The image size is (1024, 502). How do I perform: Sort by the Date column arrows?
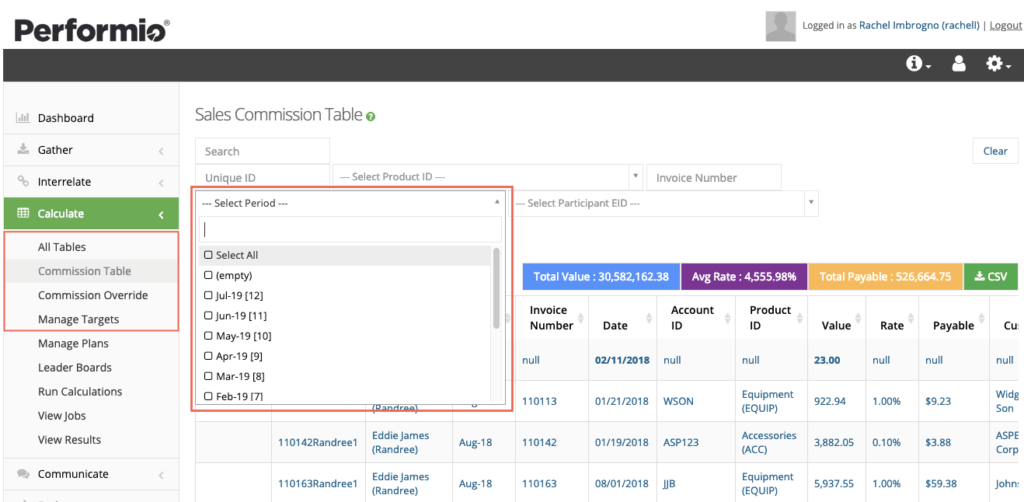[x=648, y=318]
